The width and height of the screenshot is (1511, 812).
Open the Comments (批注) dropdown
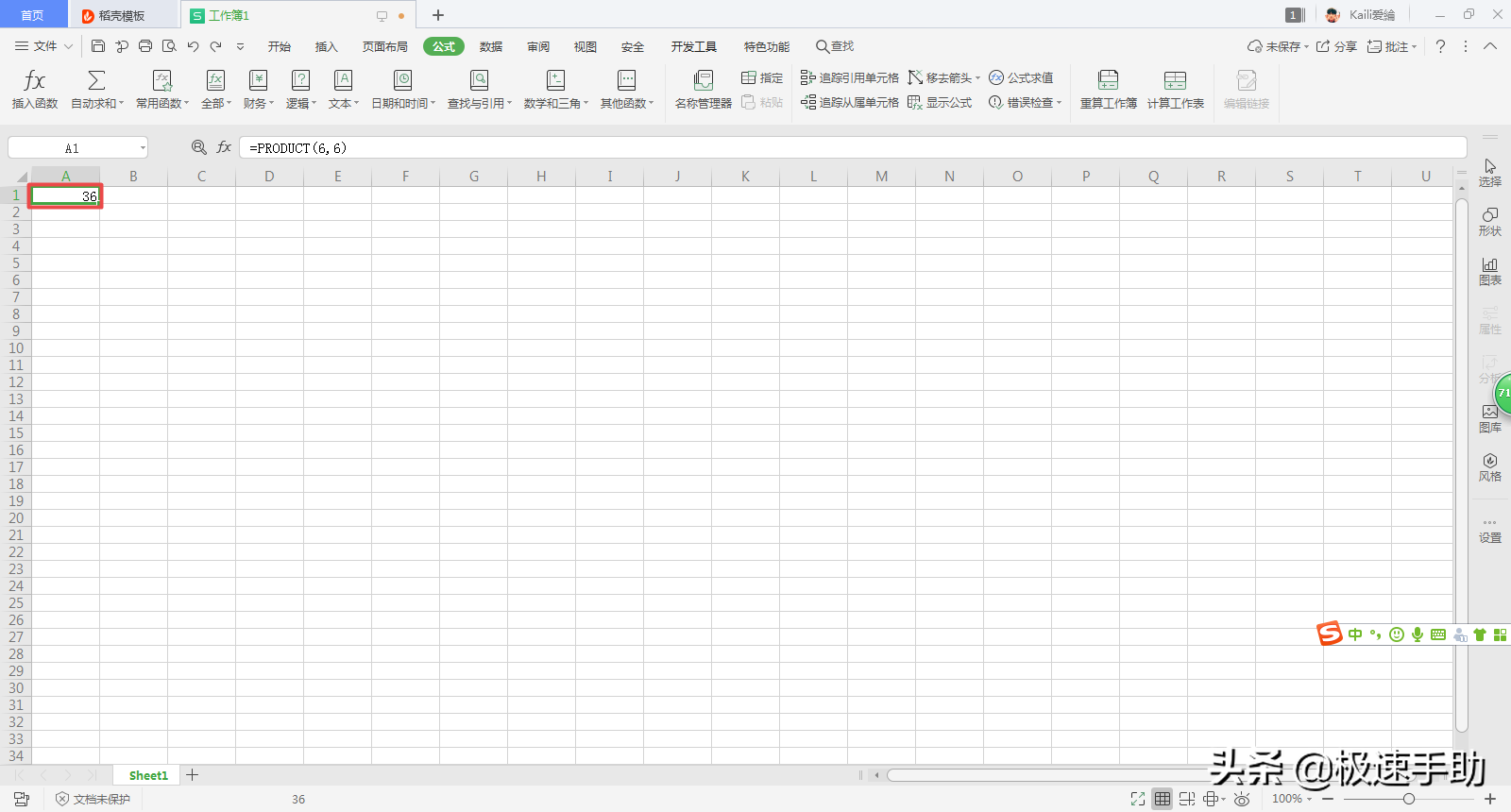tap(1392, 46)
